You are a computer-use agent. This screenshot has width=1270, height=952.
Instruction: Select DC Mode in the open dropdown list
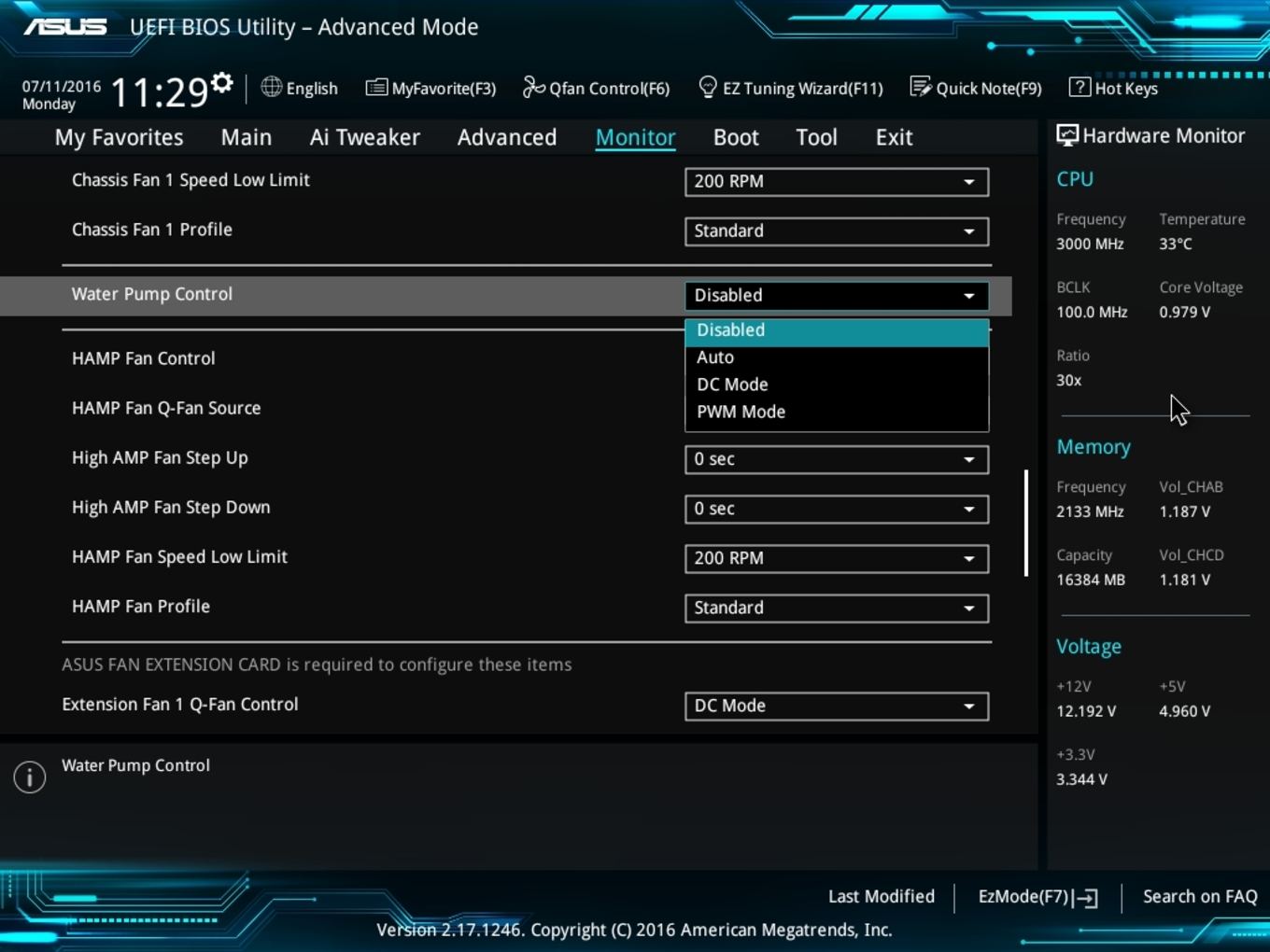pos(837,385)
